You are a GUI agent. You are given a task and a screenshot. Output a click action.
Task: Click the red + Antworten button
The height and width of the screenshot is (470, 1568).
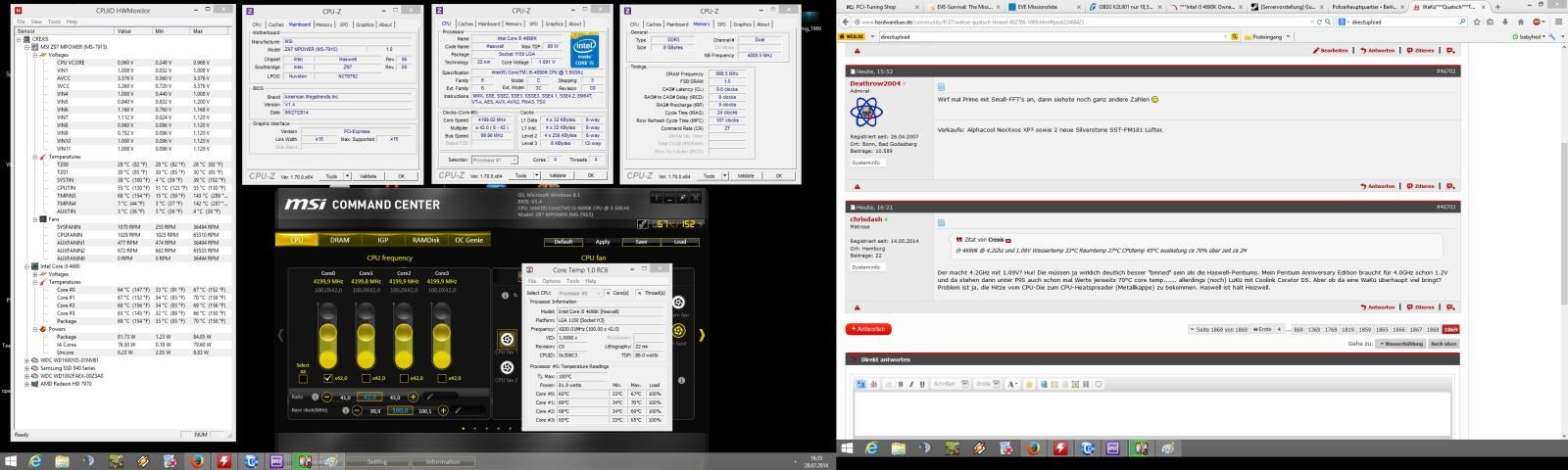point(870,329)
